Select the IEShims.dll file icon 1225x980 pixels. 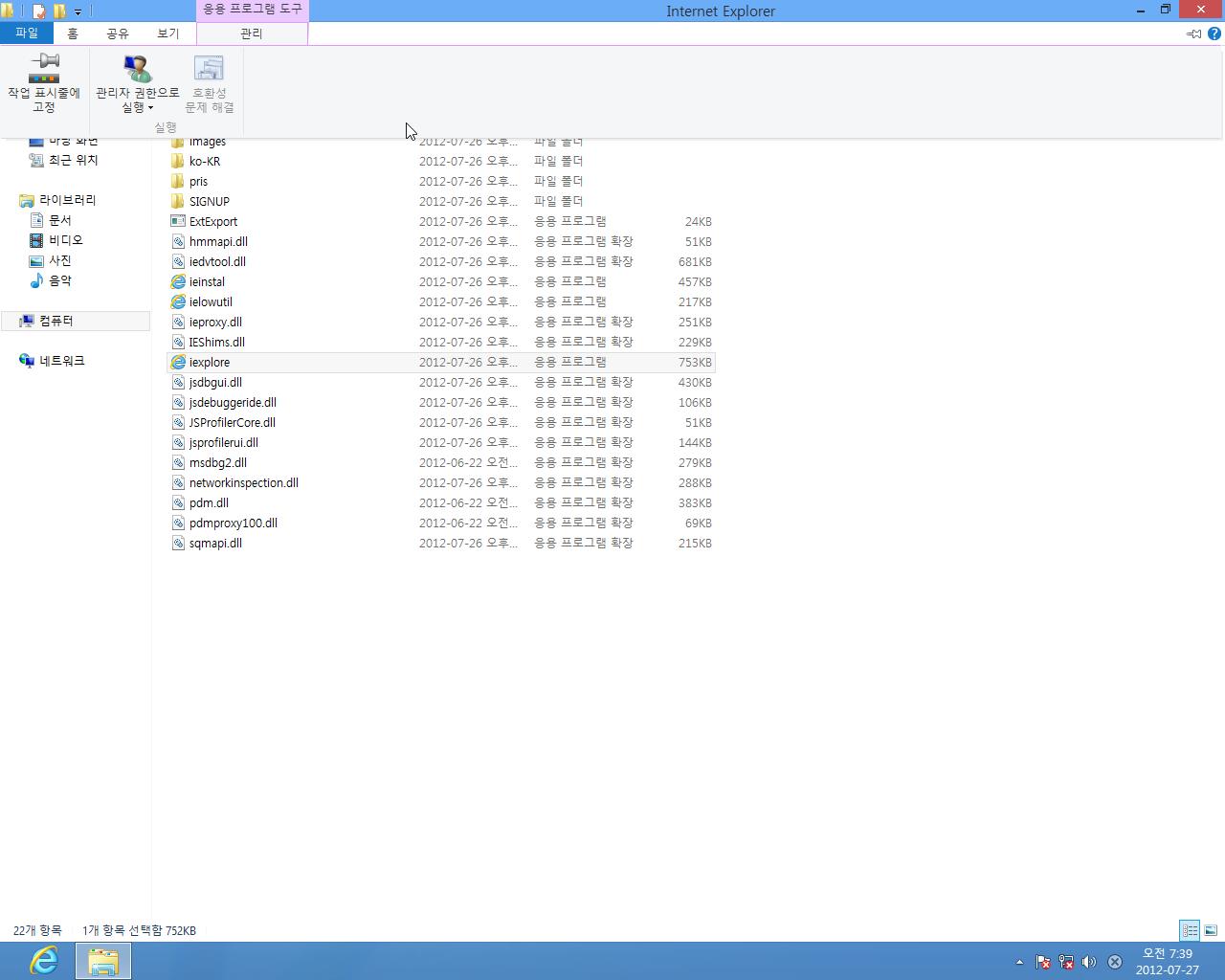[x=178, y=342]
